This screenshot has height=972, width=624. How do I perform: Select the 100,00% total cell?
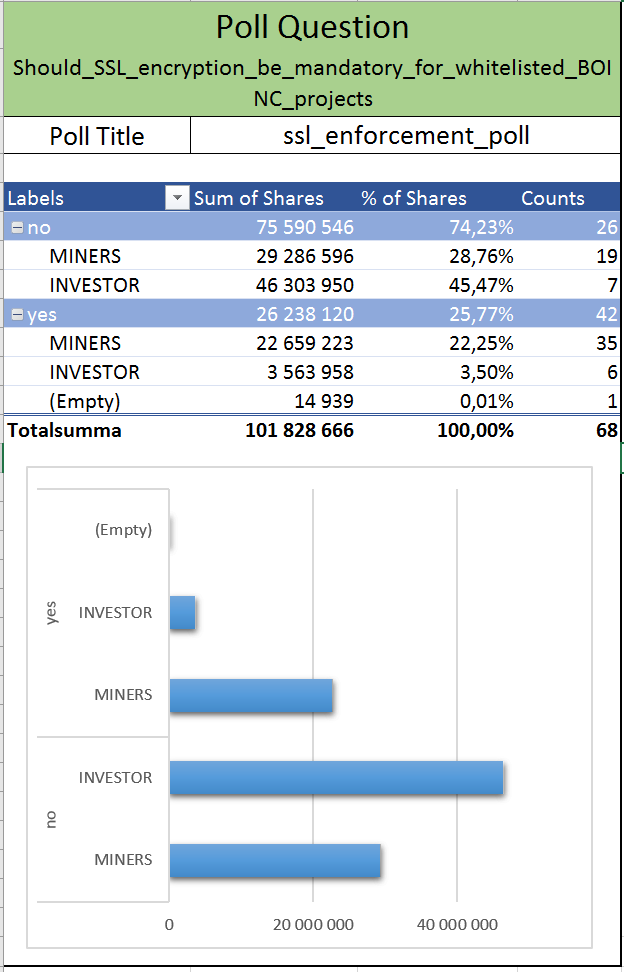point(476,430)
